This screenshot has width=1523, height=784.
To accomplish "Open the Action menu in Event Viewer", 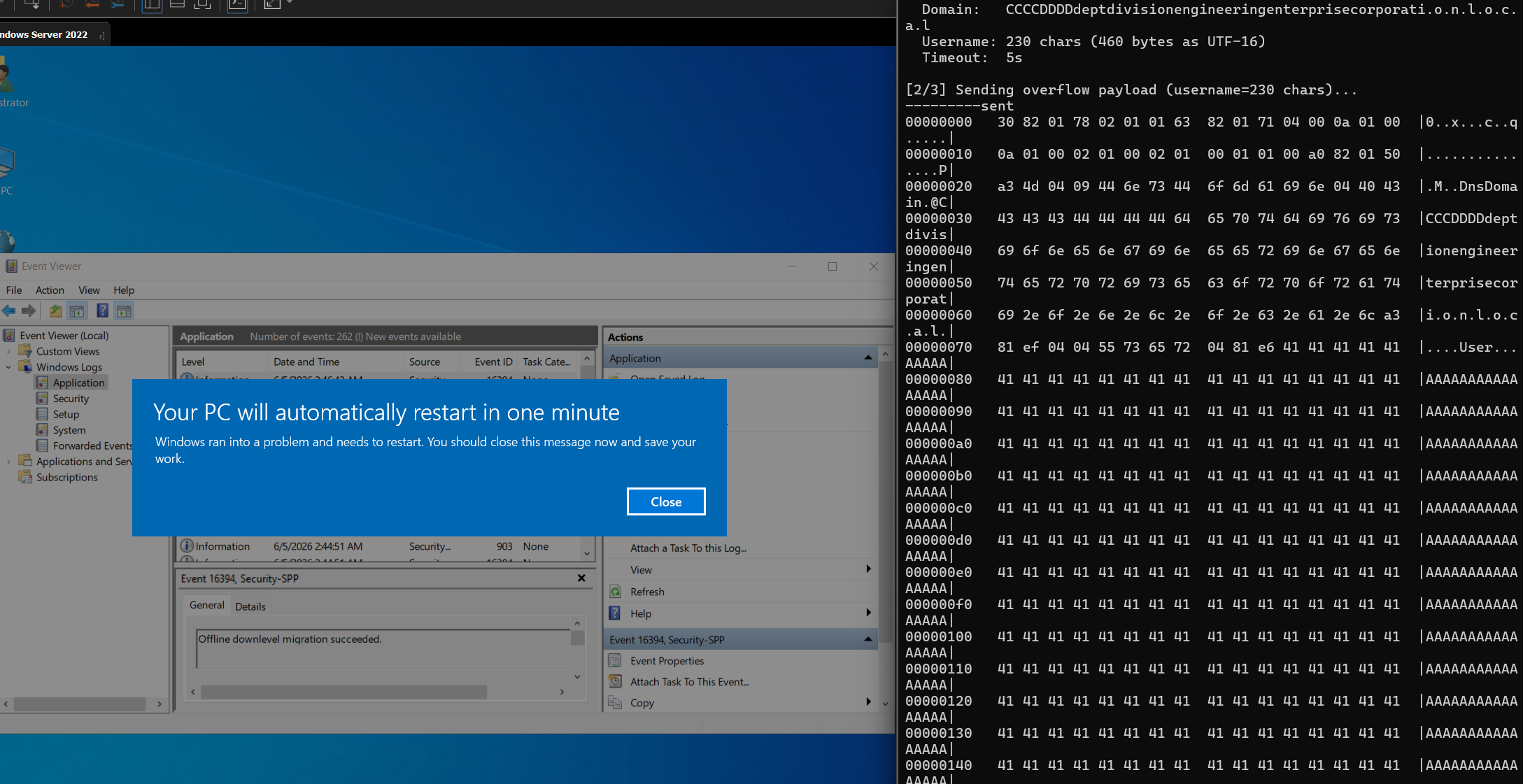I will point(50,290).
